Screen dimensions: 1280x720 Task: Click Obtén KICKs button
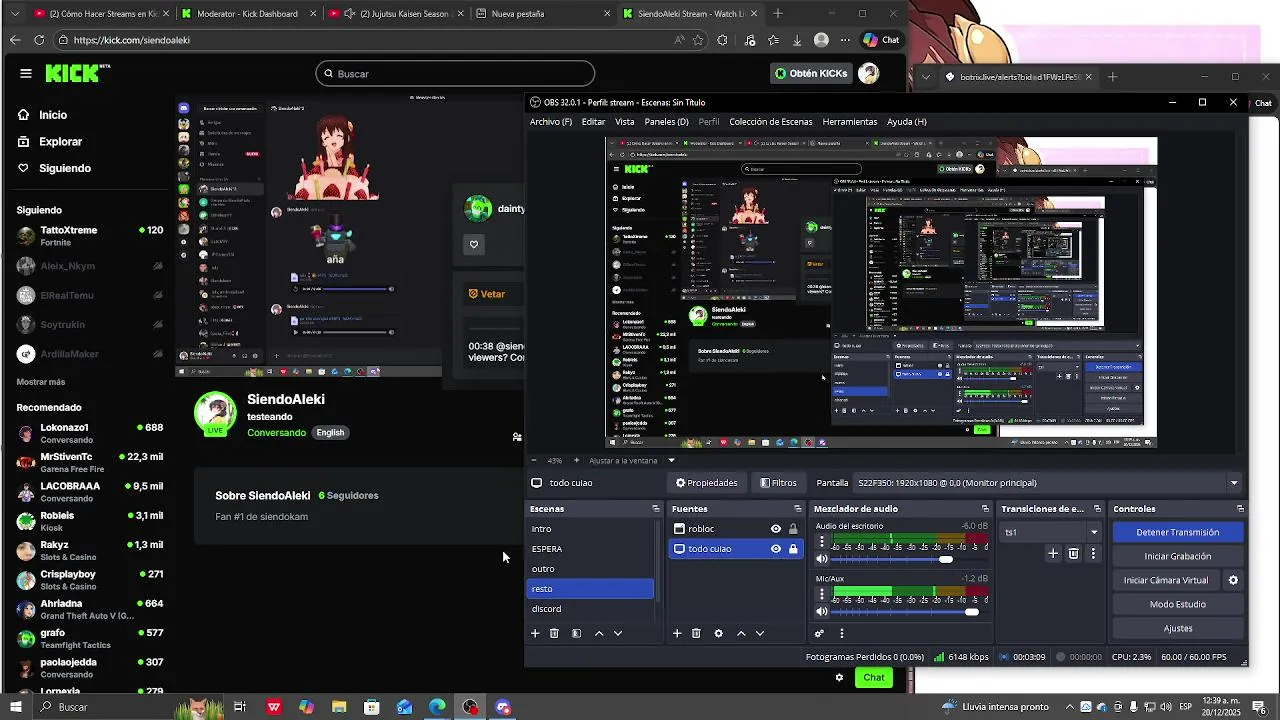click(x=811, y=73)
